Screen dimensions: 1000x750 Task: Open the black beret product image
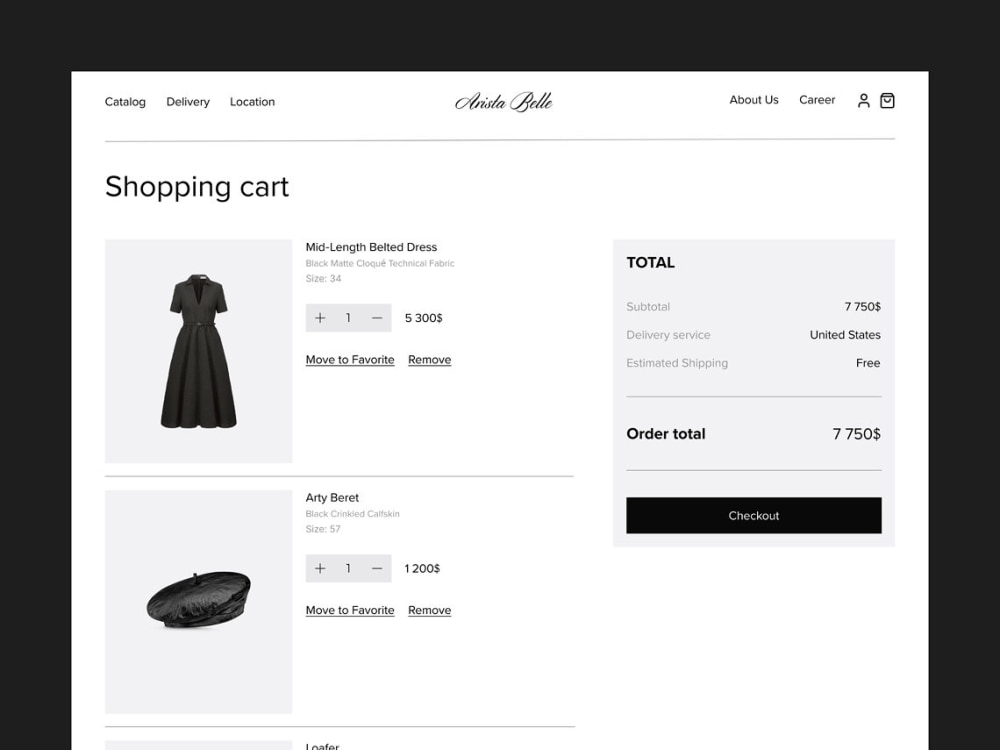pyautogui.click(x=198, y=602)
